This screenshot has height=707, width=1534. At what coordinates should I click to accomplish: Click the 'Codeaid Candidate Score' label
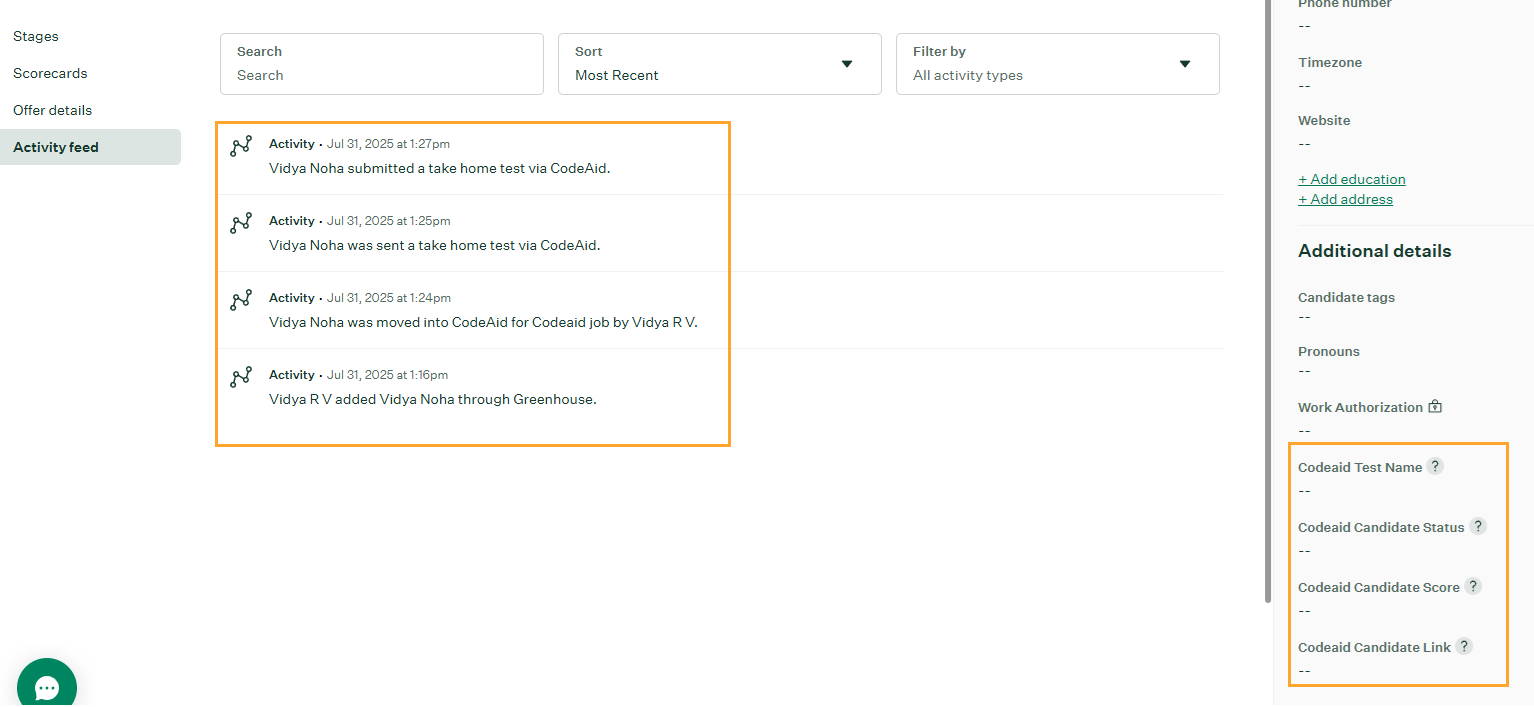[x=1379, y=587]
